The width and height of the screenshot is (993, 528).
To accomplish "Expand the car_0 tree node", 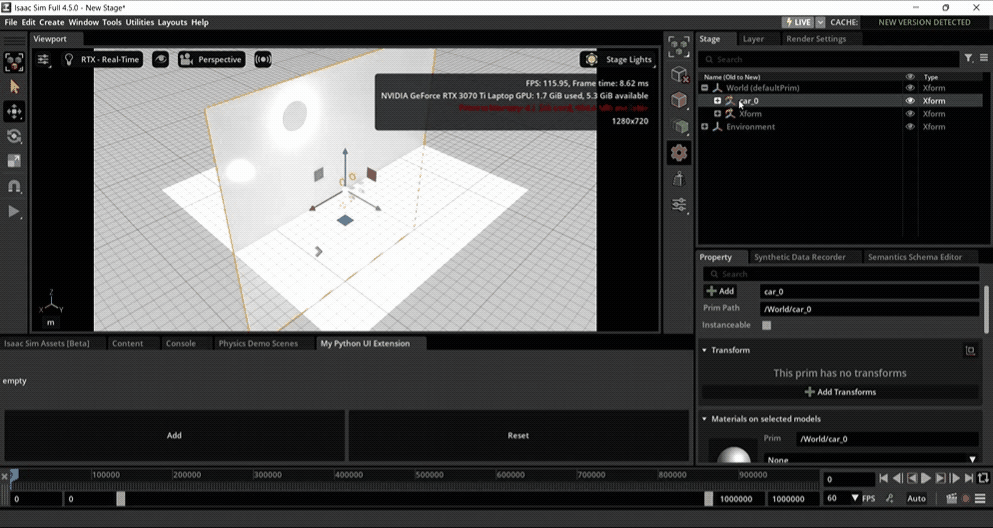I will click(717, 101).
